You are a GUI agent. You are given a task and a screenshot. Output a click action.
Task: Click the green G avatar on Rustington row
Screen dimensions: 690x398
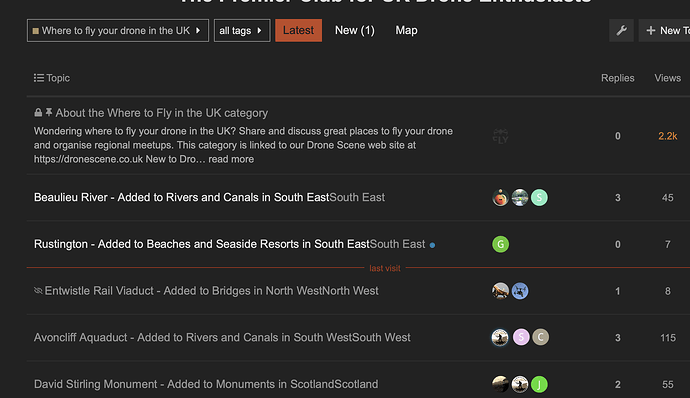pos(500,244)
